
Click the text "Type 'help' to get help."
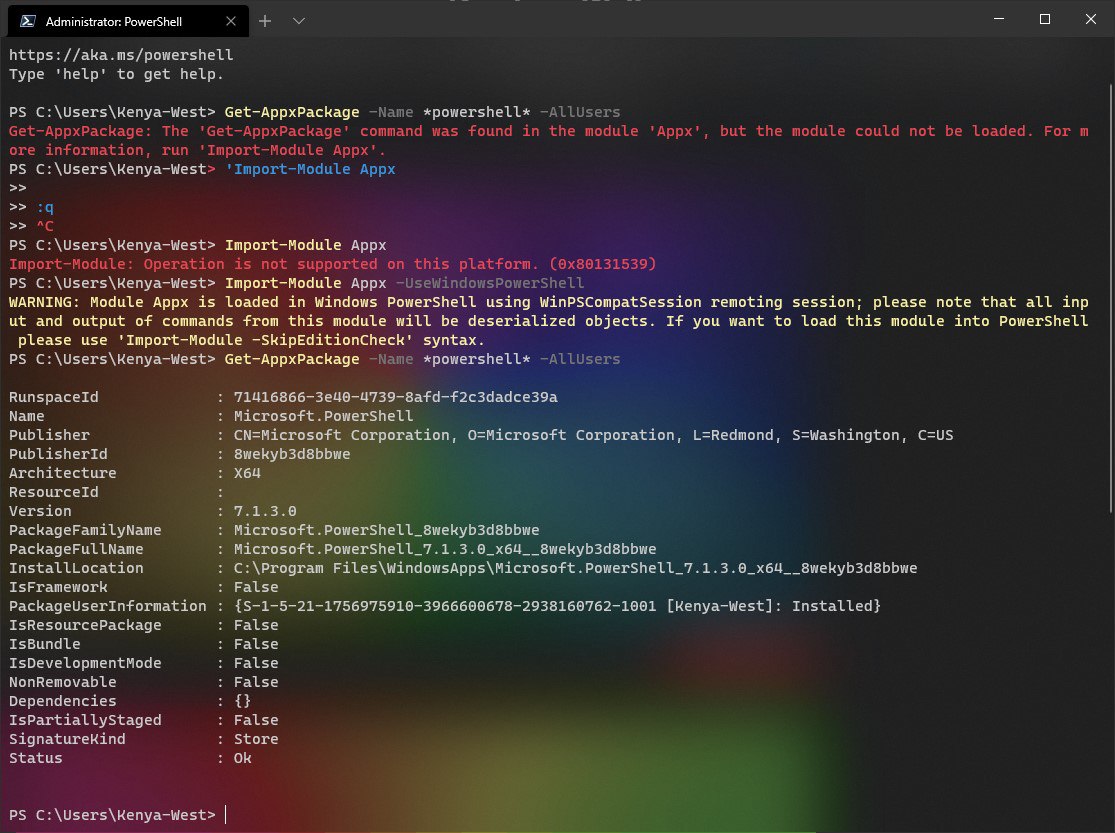(116, 74)
